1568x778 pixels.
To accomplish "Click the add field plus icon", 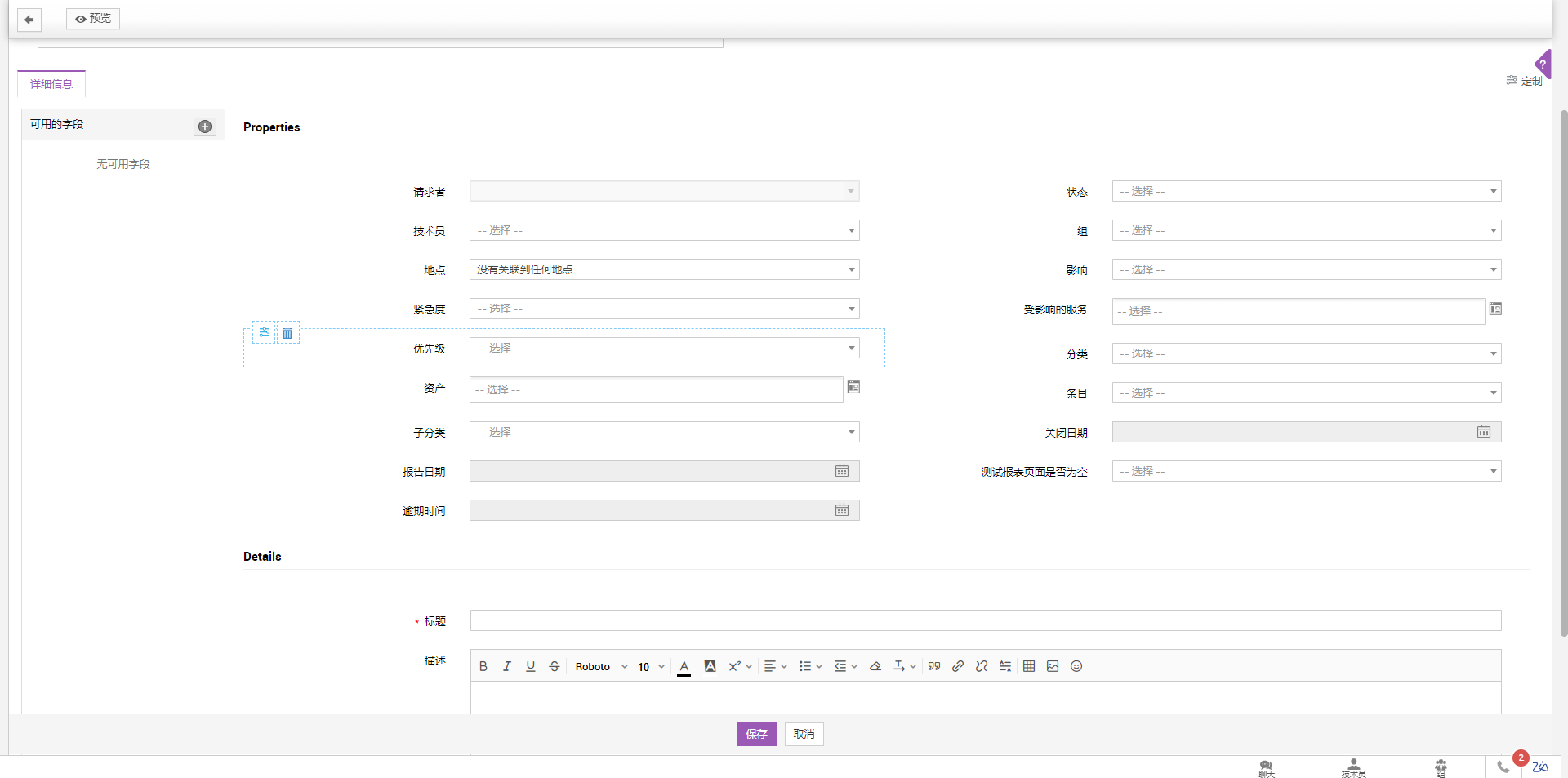I will click(x=205, y=127).
